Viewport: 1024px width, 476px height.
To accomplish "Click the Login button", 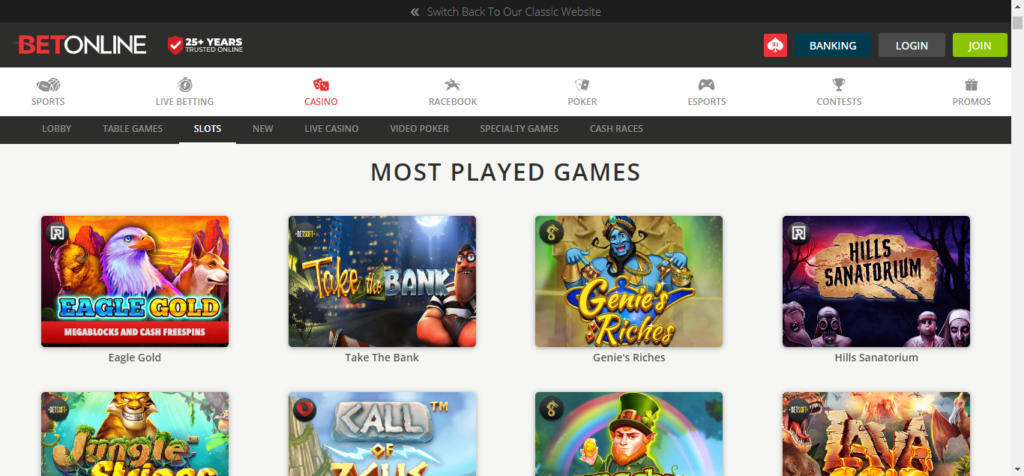I will [x=912, y=45].
